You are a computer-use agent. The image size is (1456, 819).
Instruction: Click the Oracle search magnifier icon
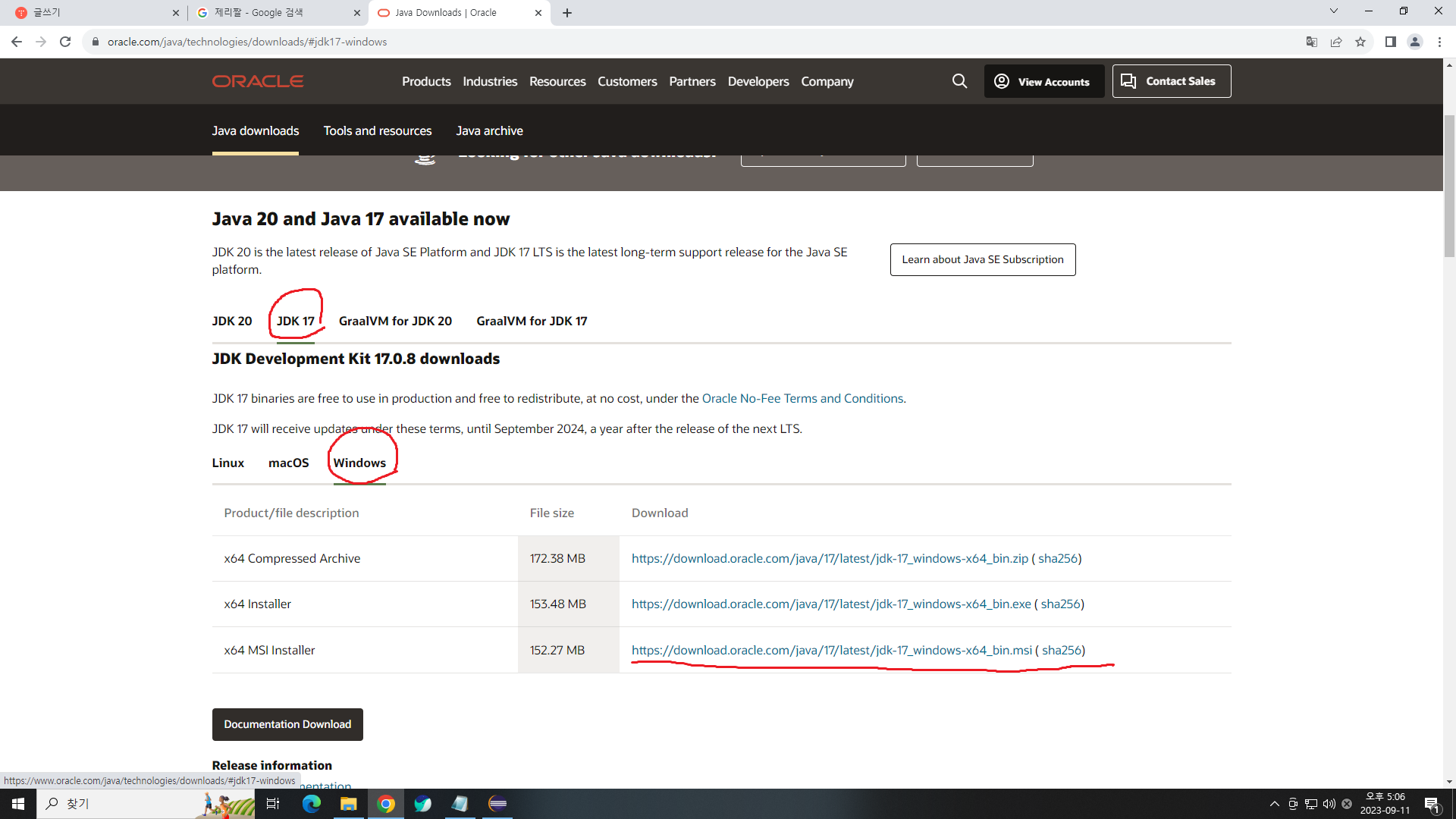(x=959, y=81)
